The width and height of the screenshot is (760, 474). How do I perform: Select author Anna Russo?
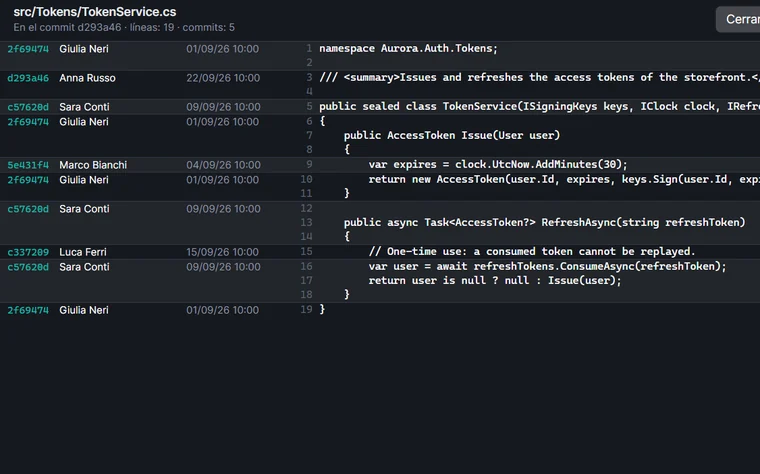(x=87, y=78)
